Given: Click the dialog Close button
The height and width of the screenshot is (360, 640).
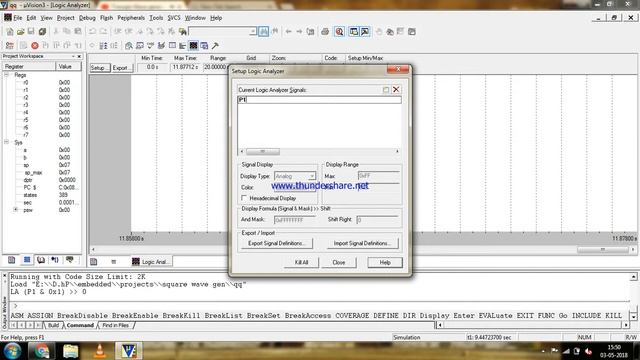Looking at the screenshot, I should point(339,262).
